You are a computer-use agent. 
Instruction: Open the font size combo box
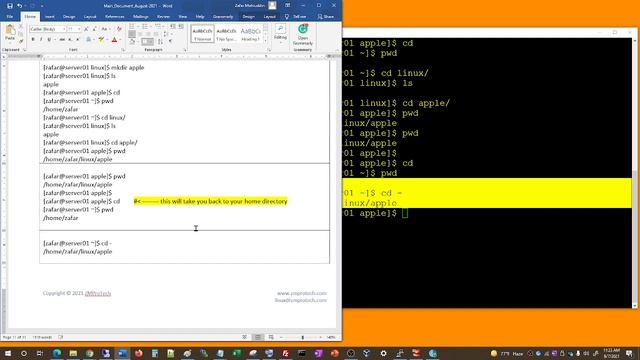74,29
